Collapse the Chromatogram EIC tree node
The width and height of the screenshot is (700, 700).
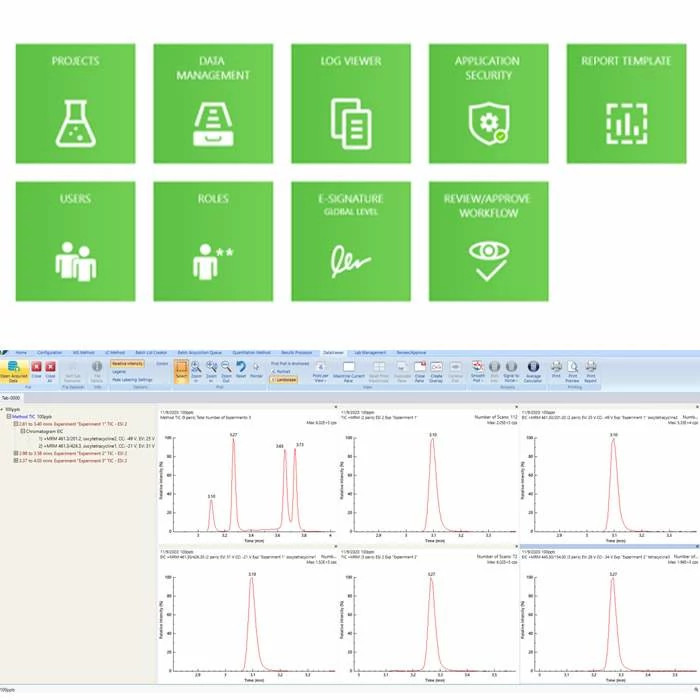click(23, 431)
